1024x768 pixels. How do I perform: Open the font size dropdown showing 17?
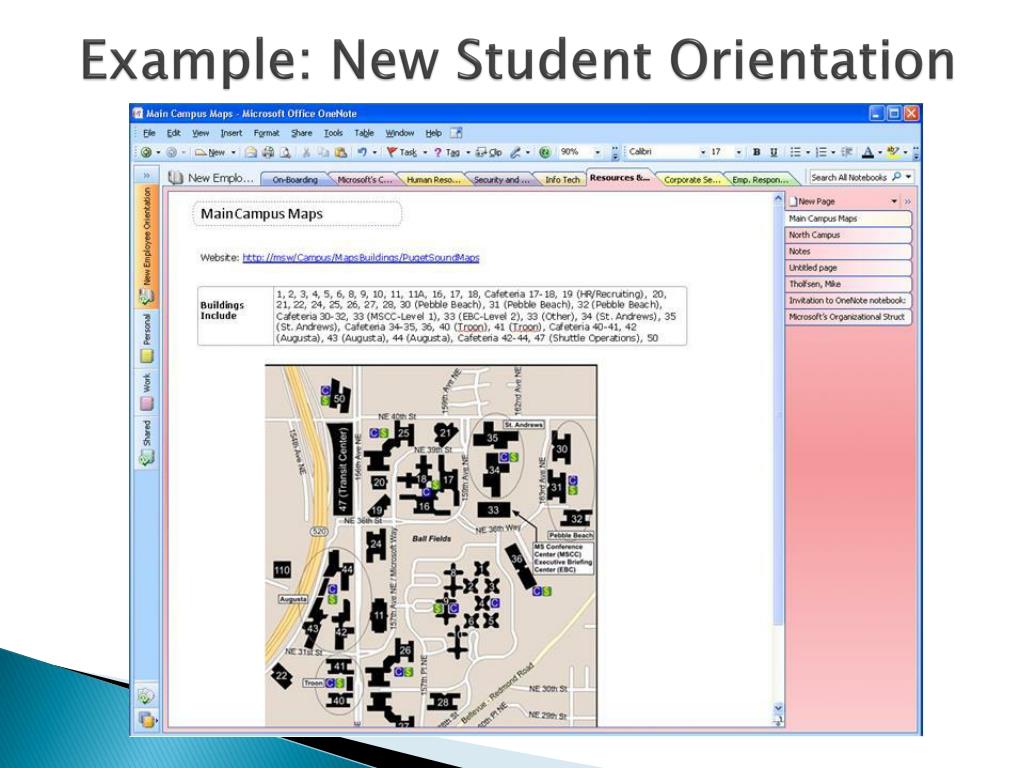click(739, 152)
